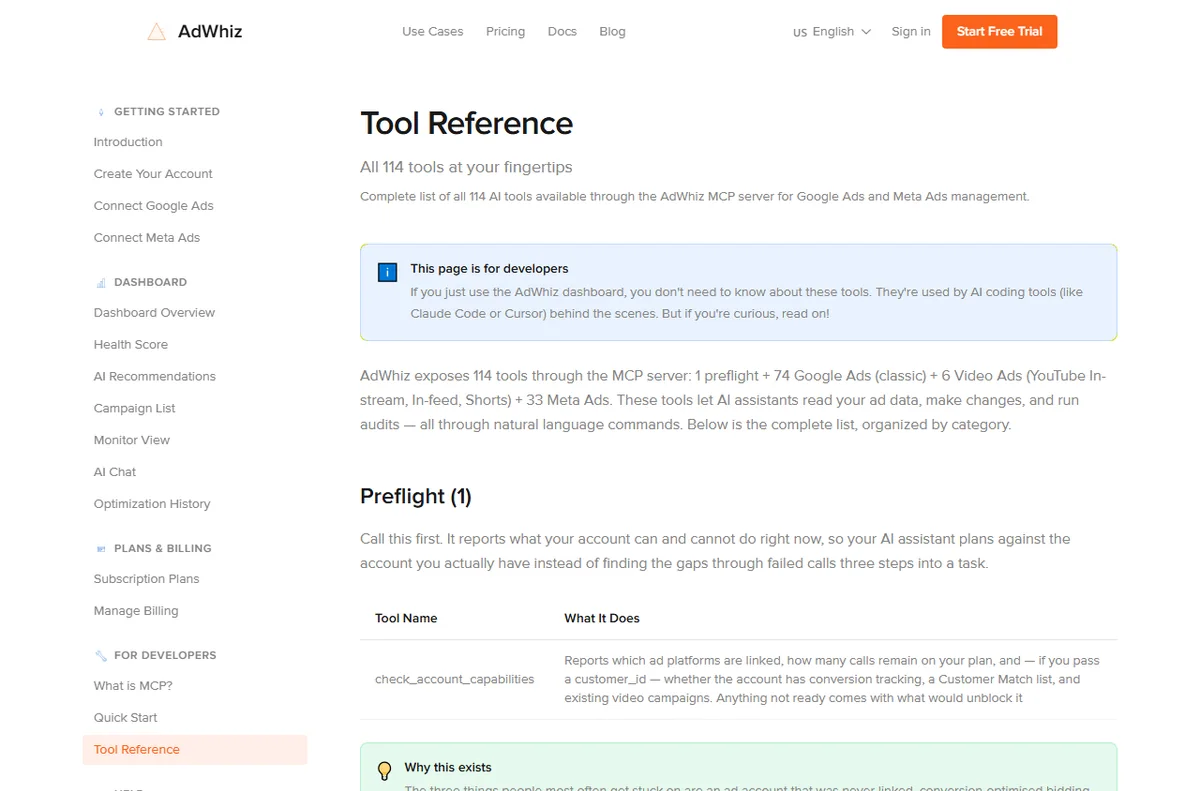Open Use Cases in top navigation
The image size is (1200, 791).
(x=432, y=32)
